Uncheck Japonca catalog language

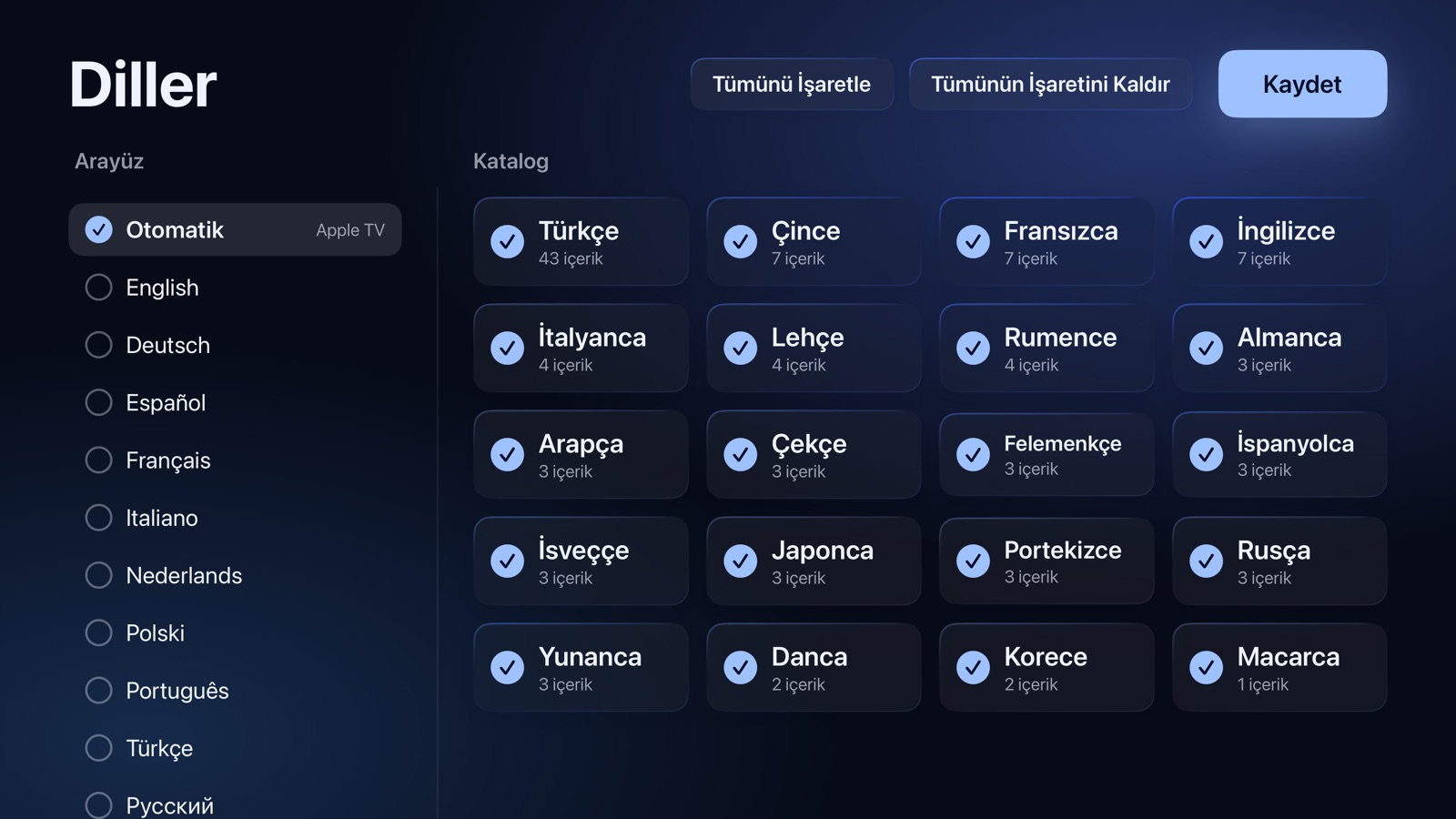click(814, 561)
